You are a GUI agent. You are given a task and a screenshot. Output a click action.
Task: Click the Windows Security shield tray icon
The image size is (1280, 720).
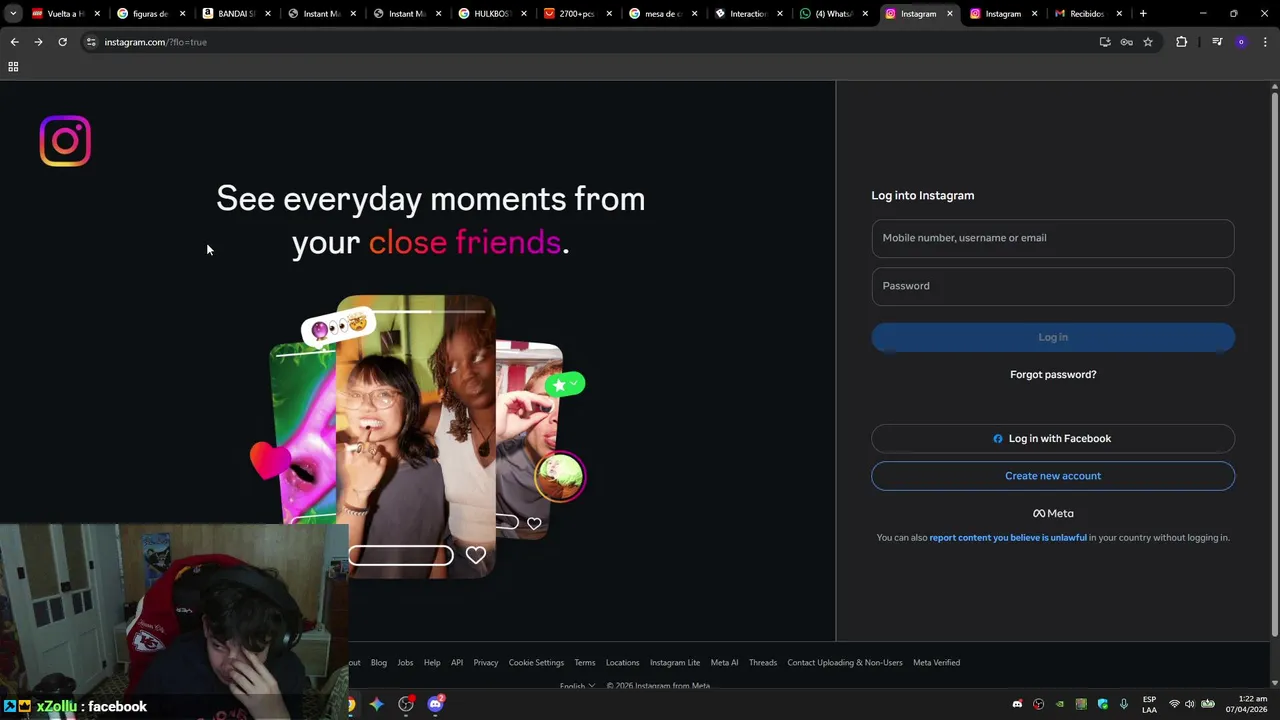(x=1103, y=704)
